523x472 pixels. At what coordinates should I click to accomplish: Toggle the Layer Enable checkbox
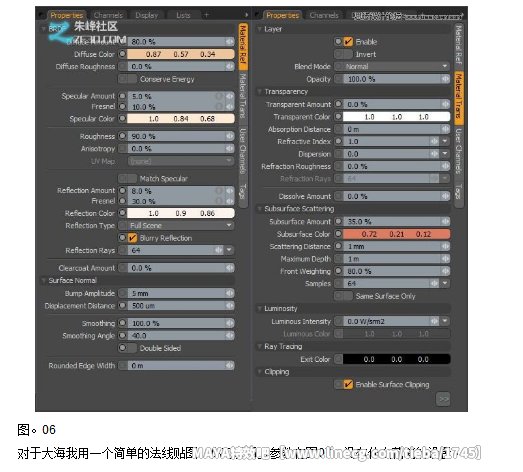coord(348,42)
